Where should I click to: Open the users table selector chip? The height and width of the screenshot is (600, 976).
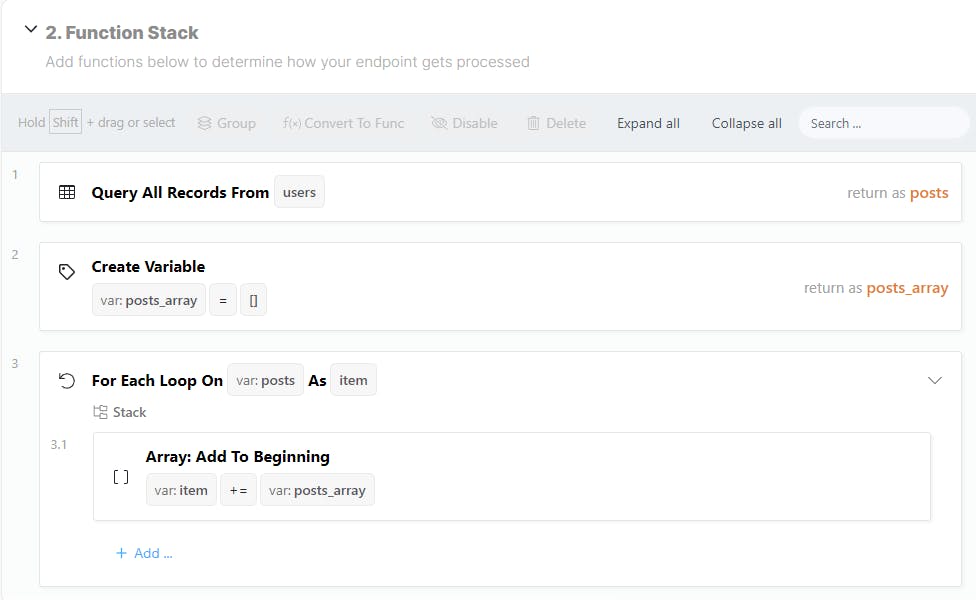click(299, 192)
